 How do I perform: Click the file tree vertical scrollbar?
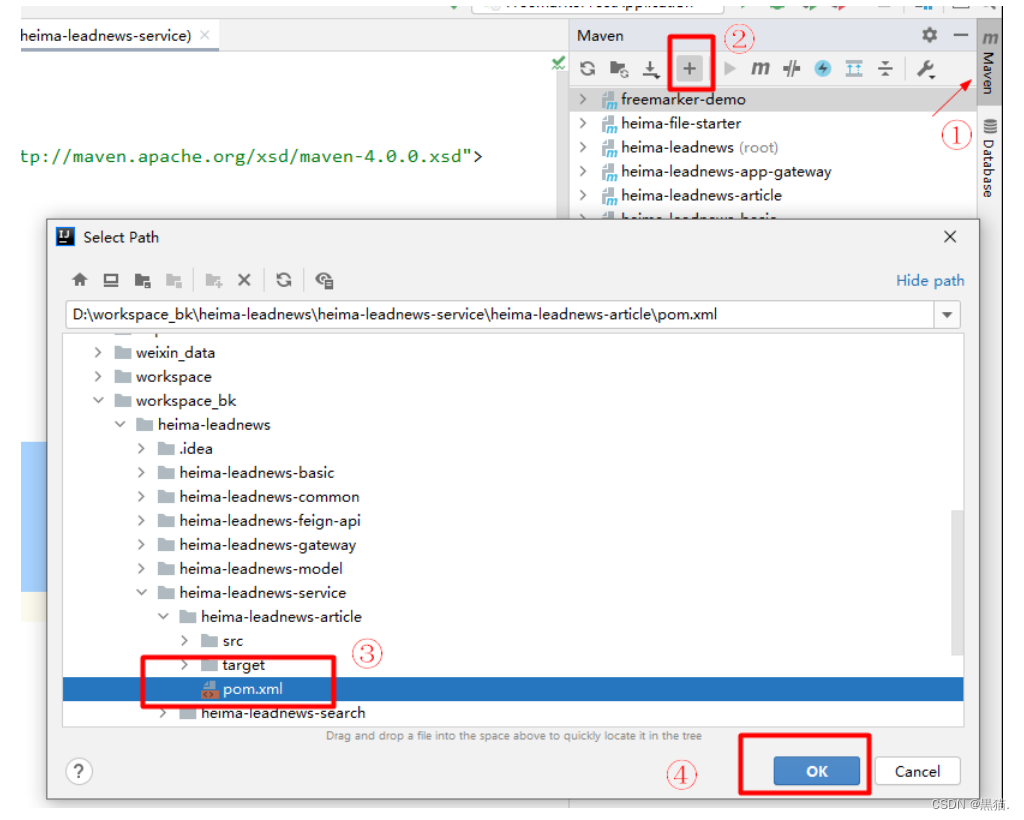click(x=957, y=581)
